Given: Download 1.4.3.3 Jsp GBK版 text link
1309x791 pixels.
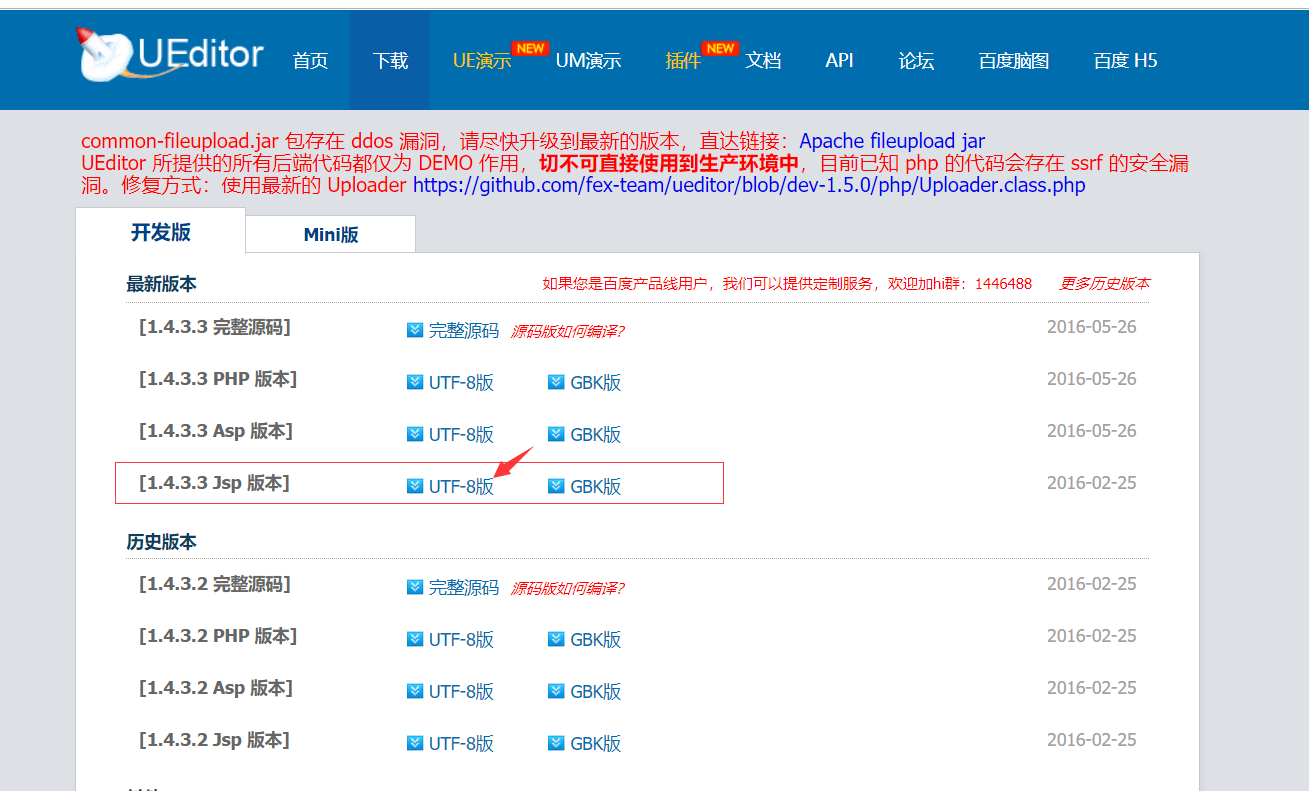Looking at the screenshot, I should 596,487.
